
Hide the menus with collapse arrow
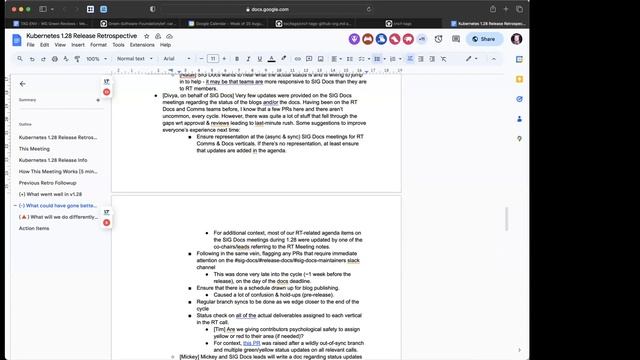493,59
